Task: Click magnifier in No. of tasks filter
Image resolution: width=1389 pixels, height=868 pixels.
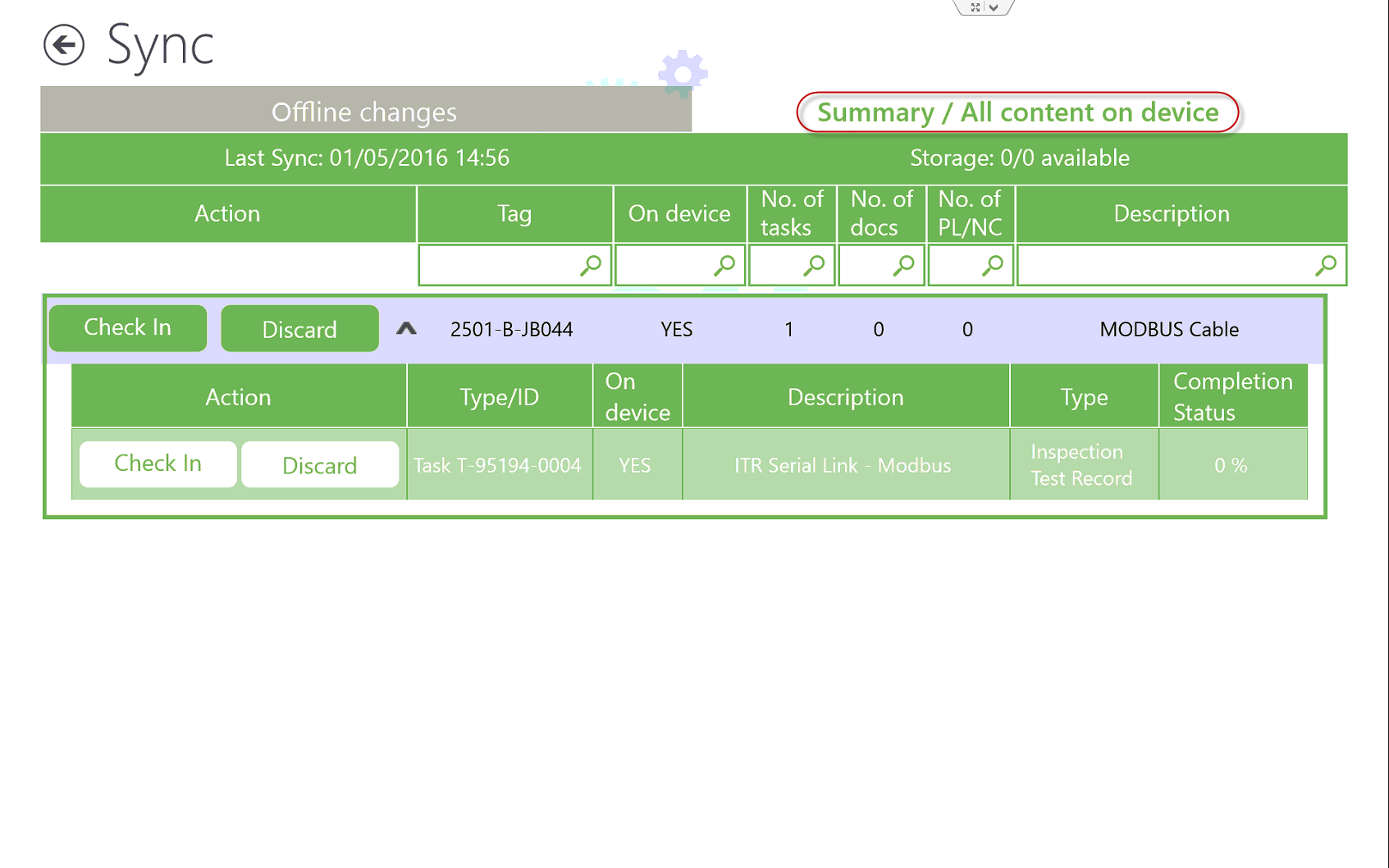Action: (x=814, y=265)
